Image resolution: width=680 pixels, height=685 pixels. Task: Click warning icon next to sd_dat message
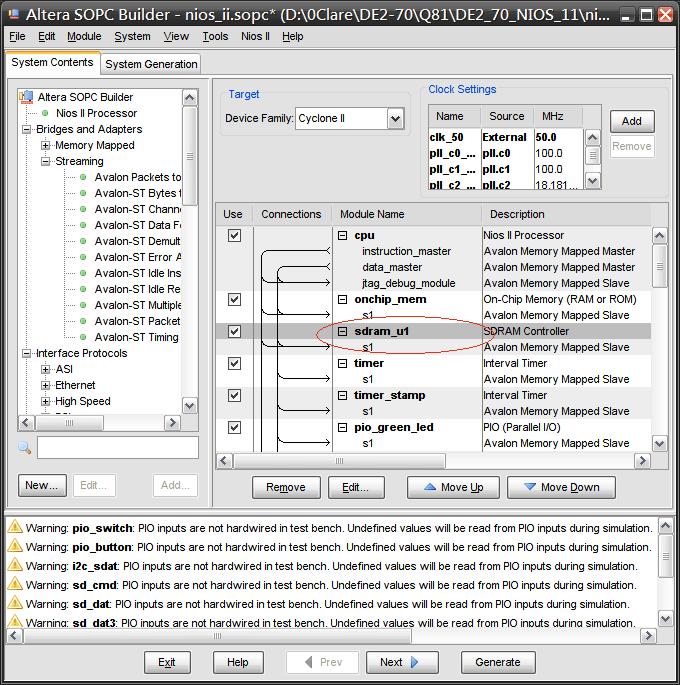(15, 603)
